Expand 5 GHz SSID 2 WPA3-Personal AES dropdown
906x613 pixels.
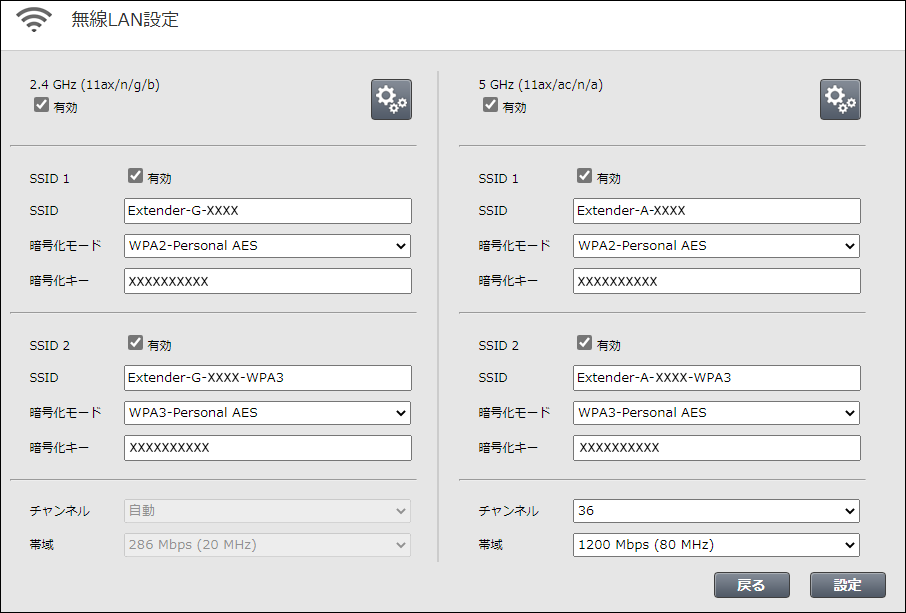click(716, 413)
